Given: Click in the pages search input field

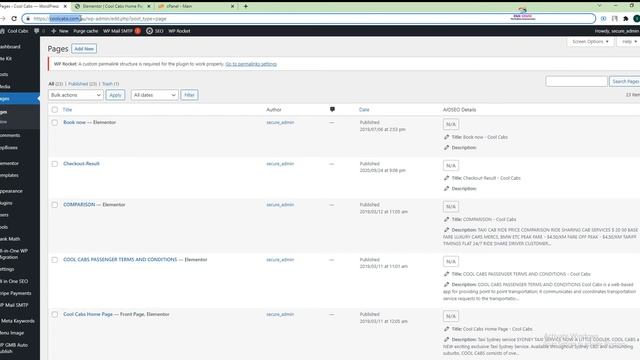Looking at the screenshot, I should (x=576, y=82).
